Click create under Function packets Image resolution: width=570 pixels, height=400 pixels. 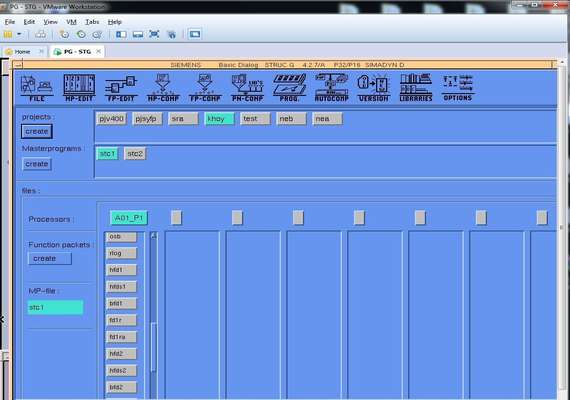tap(50, 259)
